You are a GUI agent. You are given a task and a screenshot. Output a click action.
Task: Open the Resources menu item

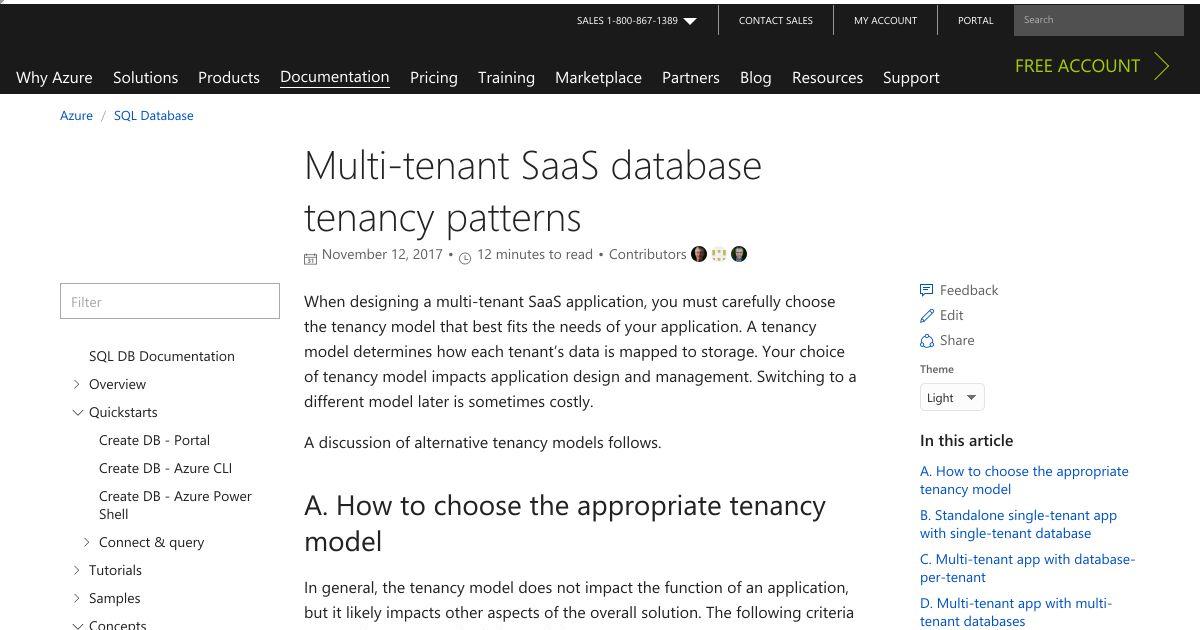(x=827, y=77)
